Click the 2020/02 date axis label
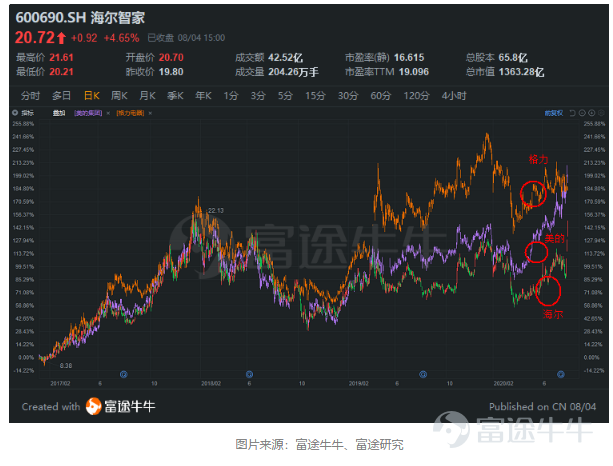 click(x=504, y=384)
